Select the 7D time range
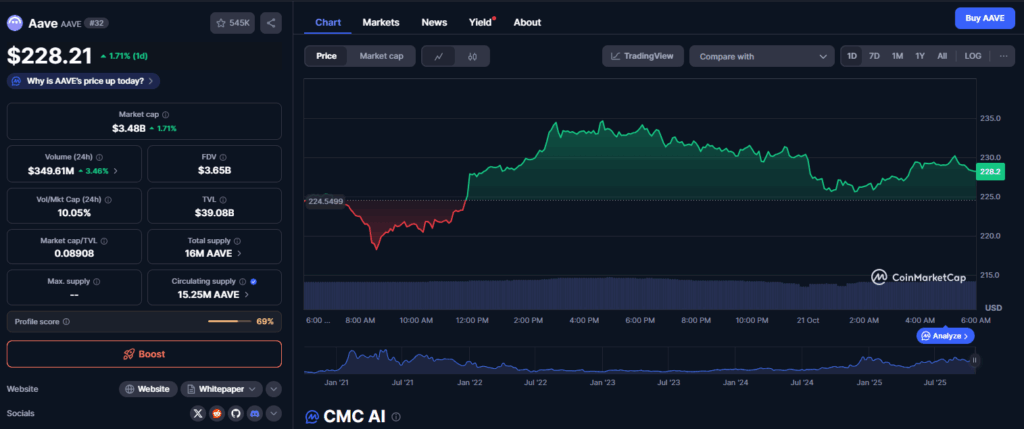This screenshot has width=1024, height=429. tap(874, 56)
